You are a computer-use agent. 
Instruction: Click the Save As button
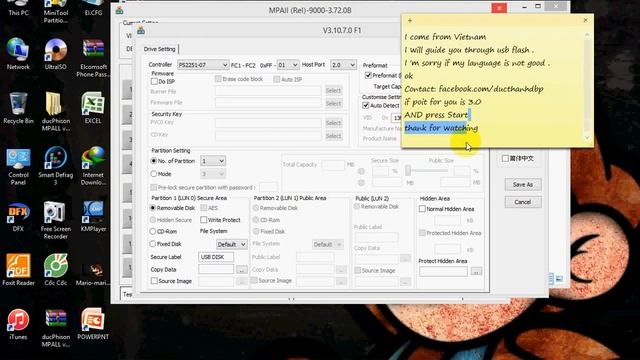[x=523, y=184]
